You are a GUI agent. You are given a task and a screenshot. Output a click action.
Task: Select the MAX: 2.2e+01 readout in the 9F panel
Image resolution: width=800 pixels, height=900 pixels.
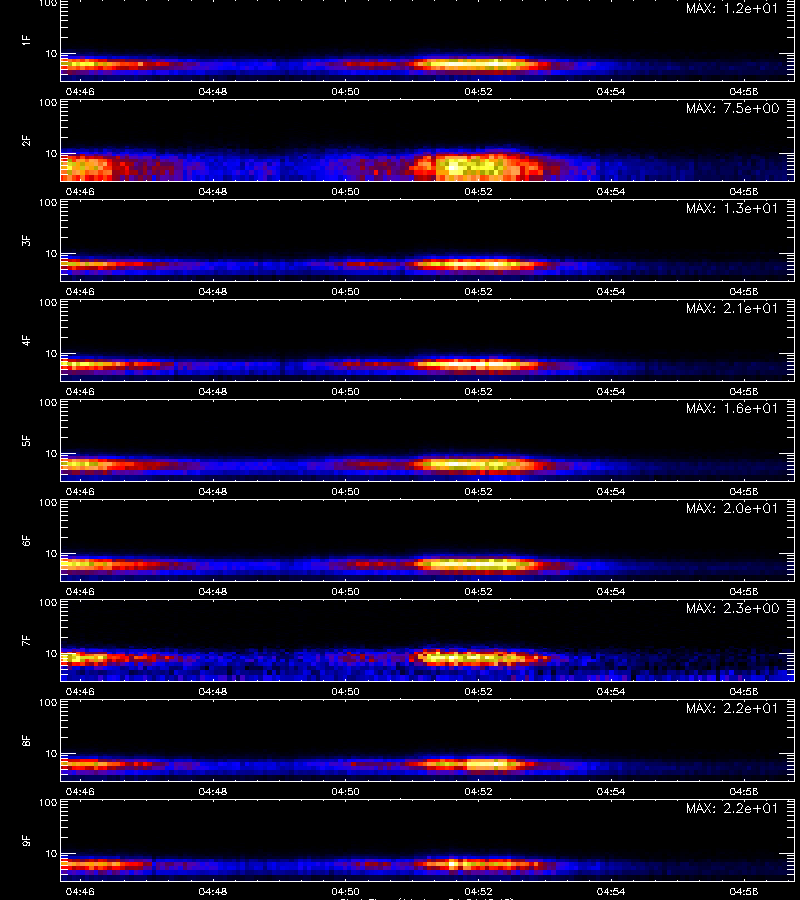[732, 808]
